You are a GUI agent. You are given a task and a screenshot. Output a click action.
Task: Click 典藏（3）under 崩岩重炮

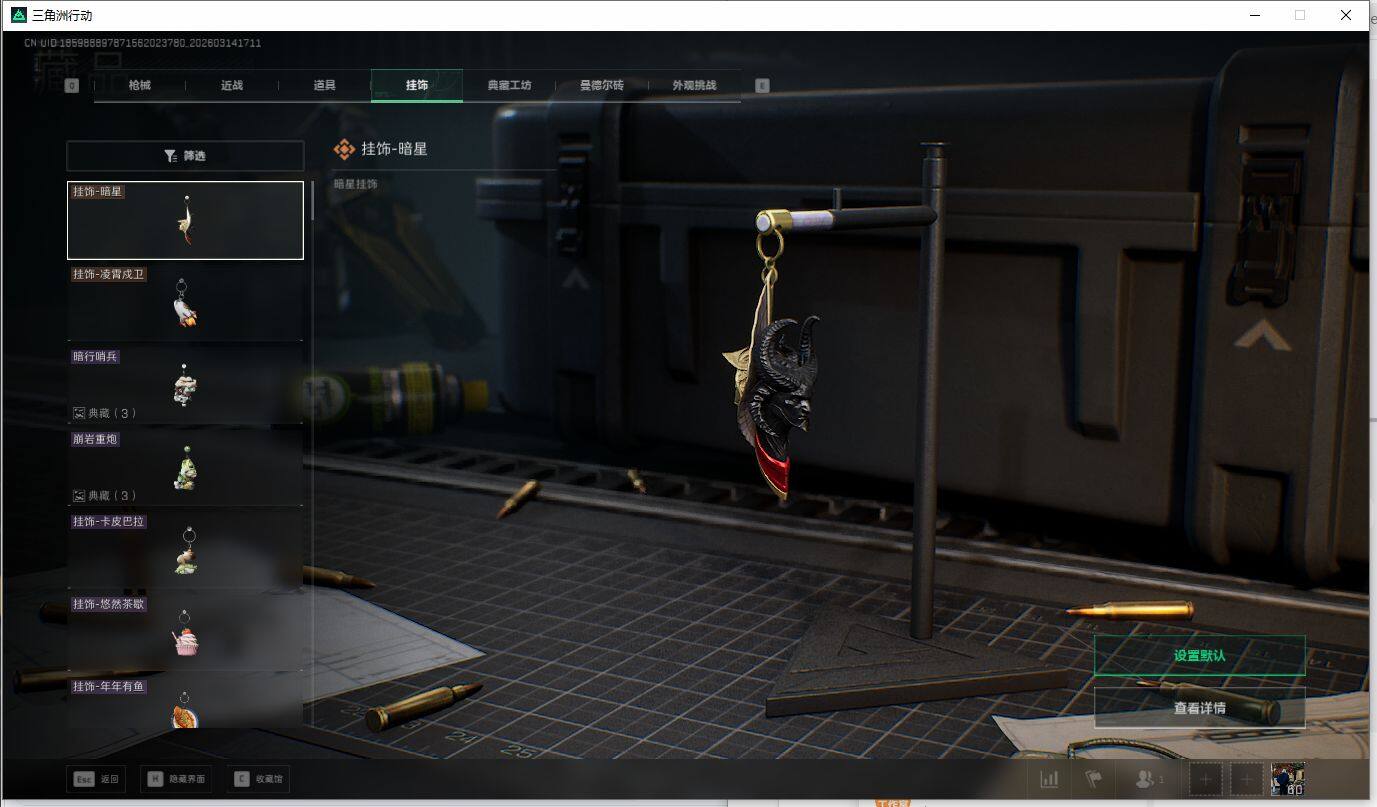click(105, 495)
